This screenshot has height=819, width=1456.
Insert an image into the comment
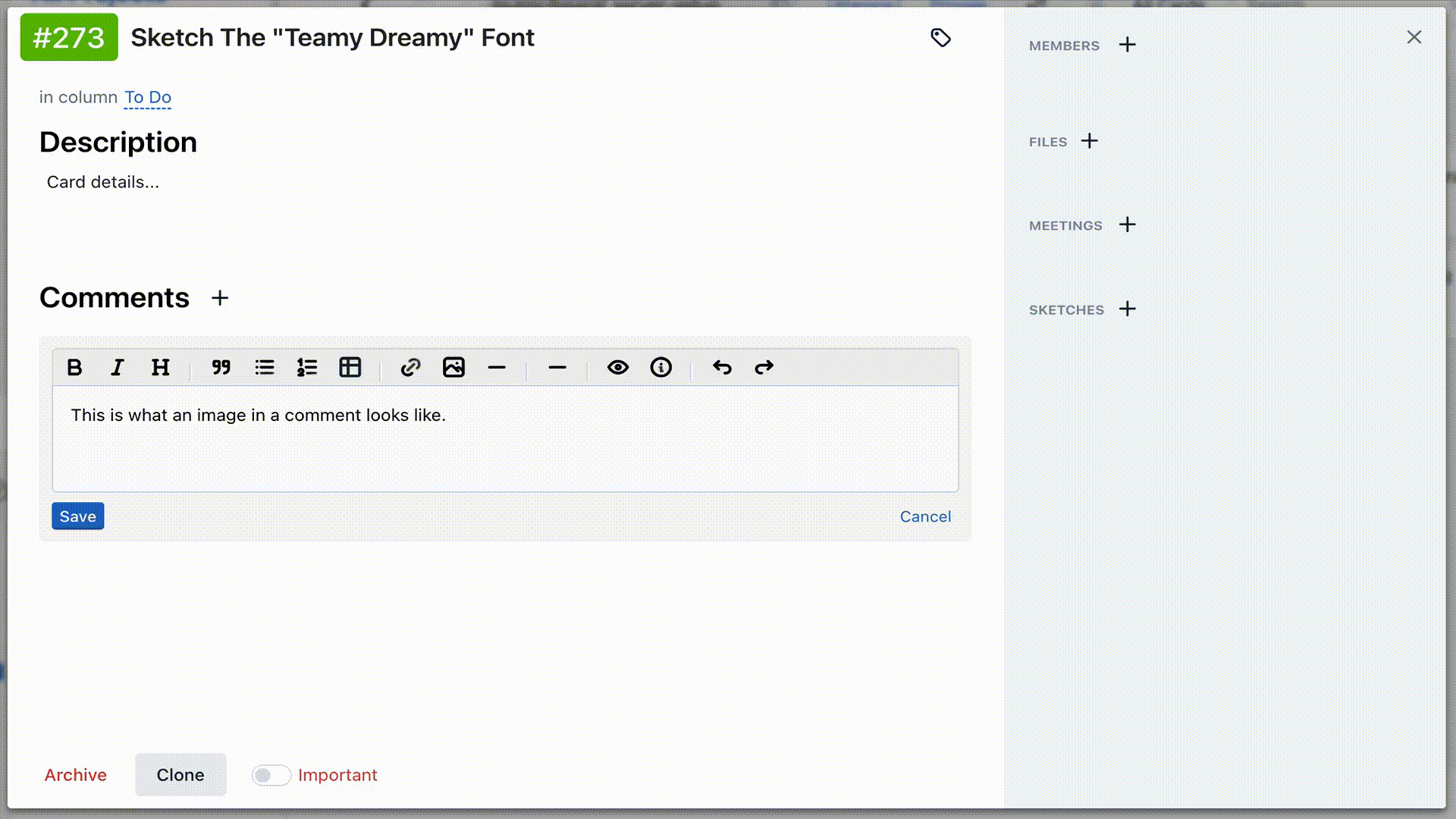coord(453,368)
